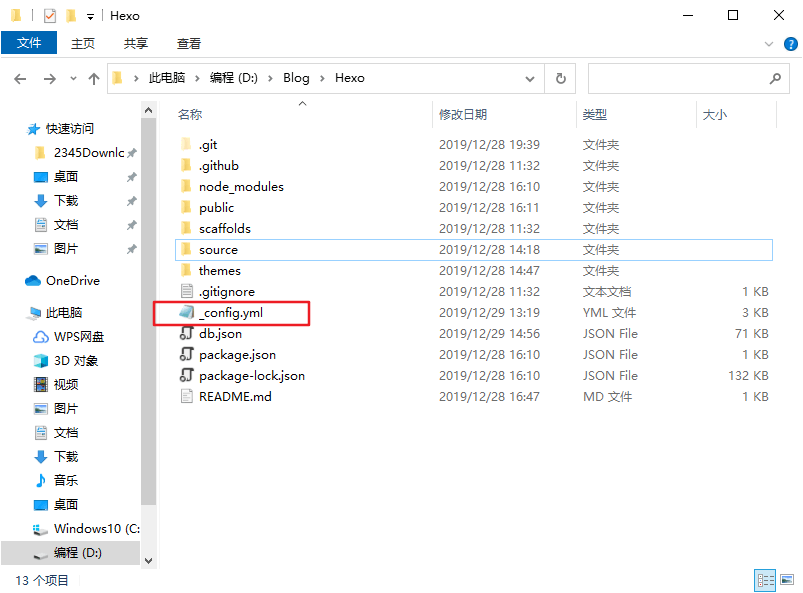Click the Up one level arrow

tap(94, 78)
